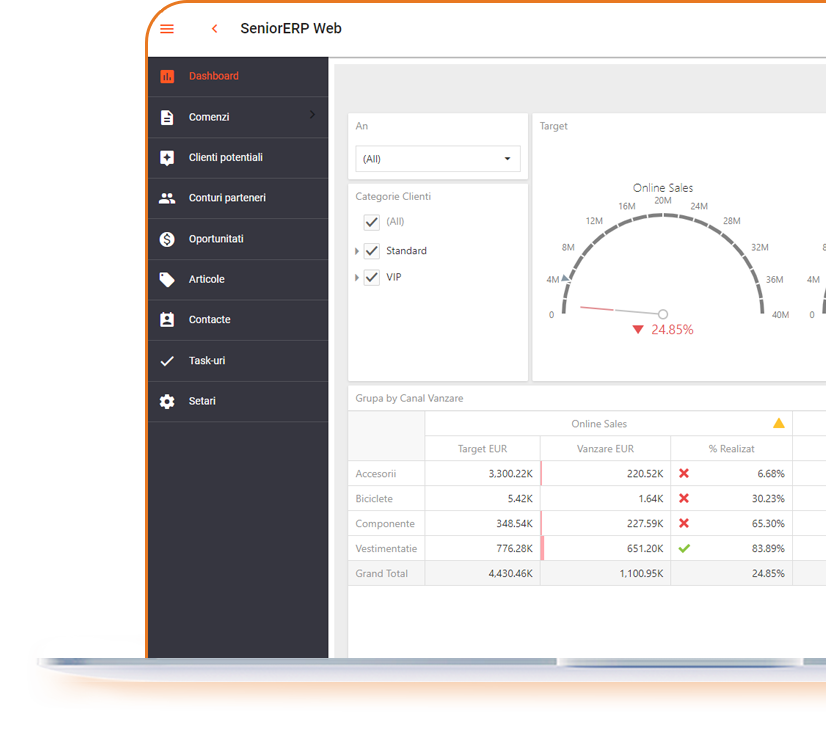This screenshot has height=732, width=826.
Task: Click the Comenzi document icon
Action: (x=167, y=118)
